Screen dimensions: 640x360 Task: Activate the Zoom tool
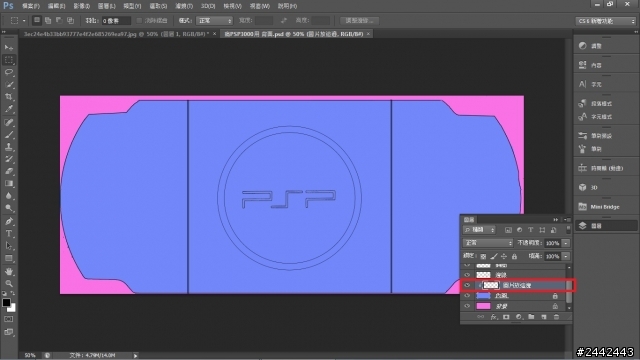(9, 284)
